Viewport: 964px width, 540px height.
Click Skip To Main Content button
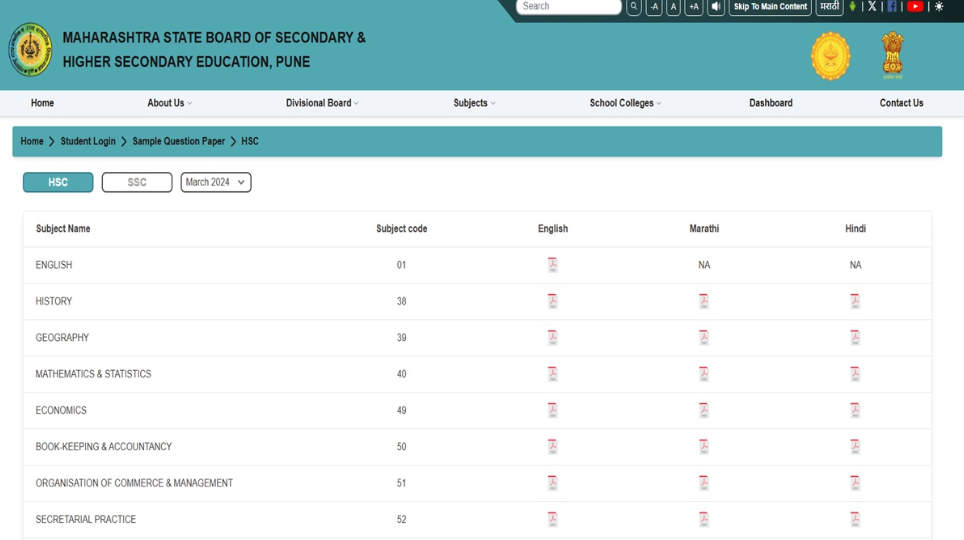point(770,7)
